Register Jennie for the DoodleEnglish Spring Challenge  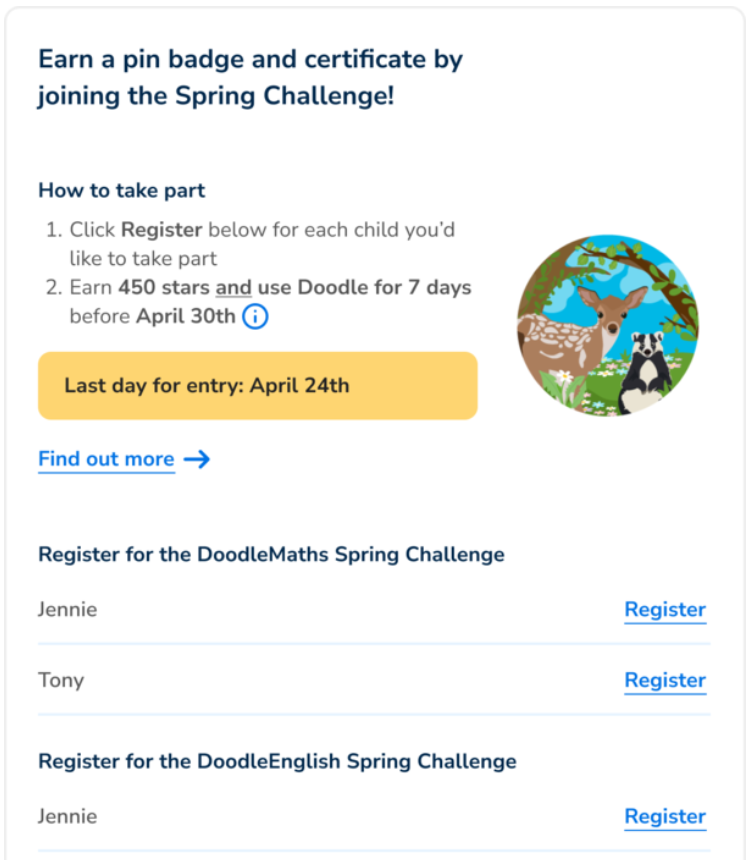665,816
